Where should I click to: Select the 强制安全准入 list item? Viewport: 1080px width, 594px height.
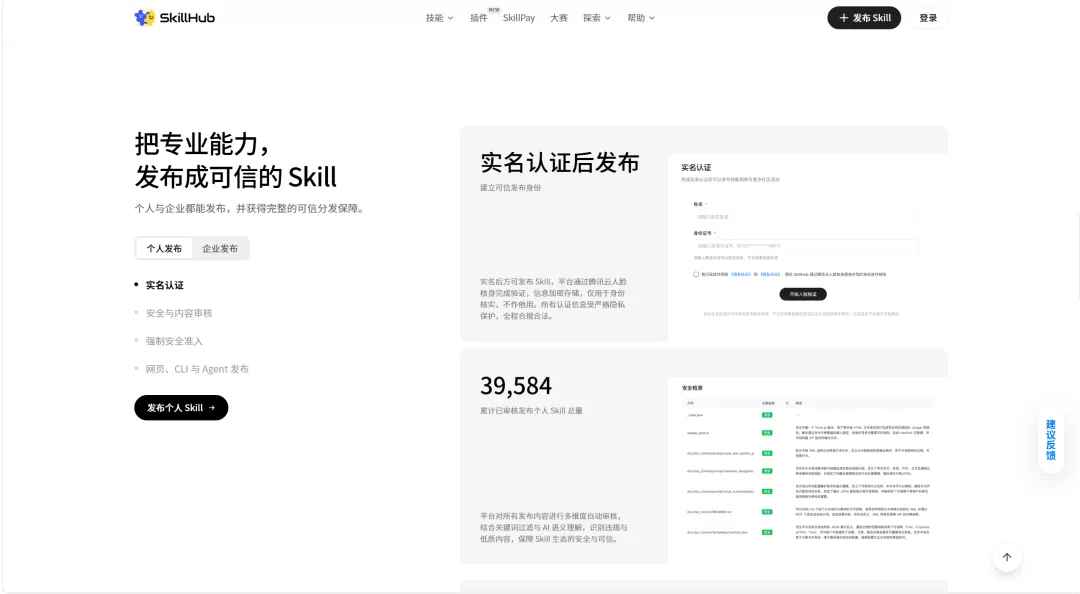(x=174, y=341)
